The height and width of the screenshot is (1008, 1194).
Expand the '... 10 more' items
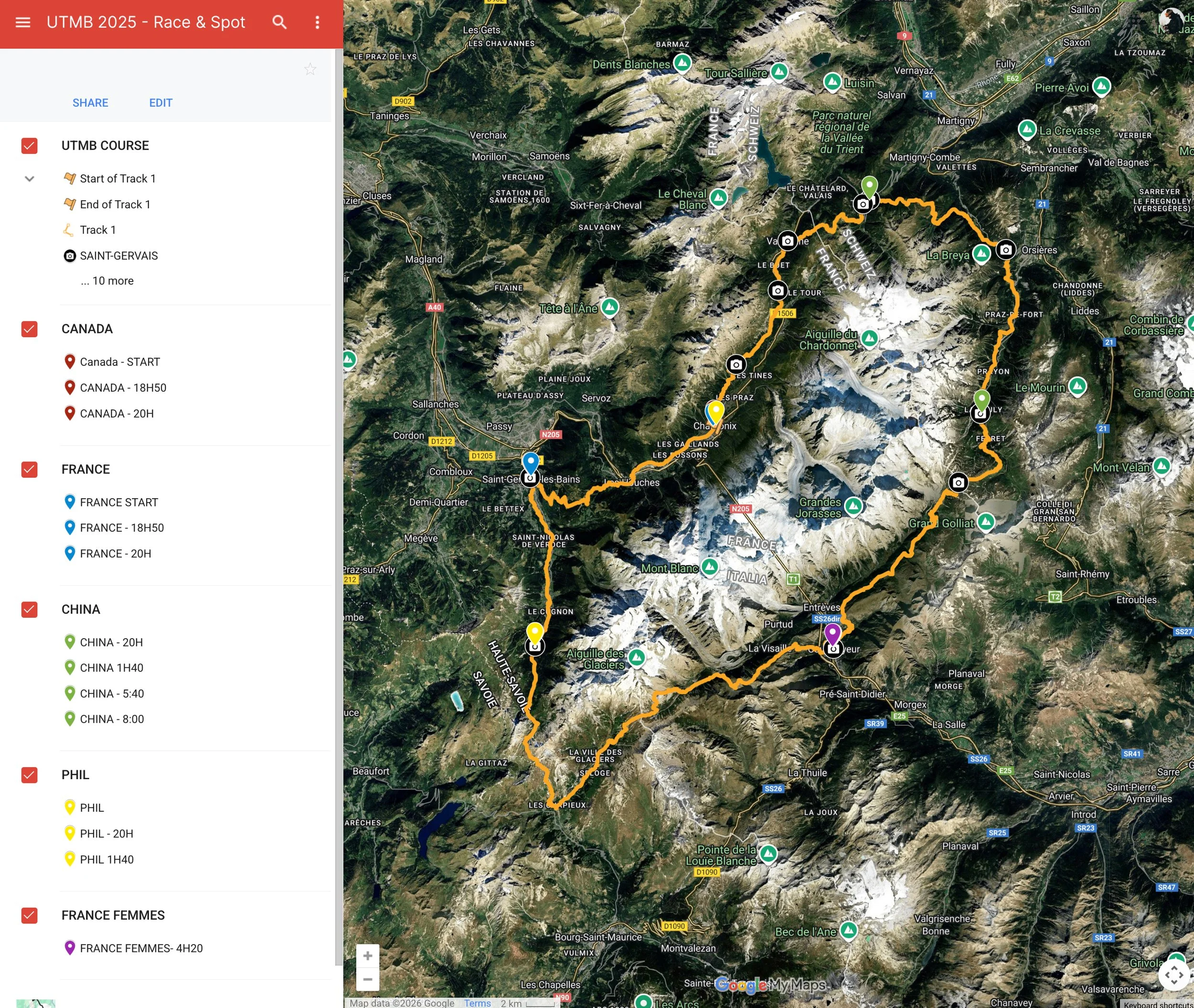pos(107,280)
